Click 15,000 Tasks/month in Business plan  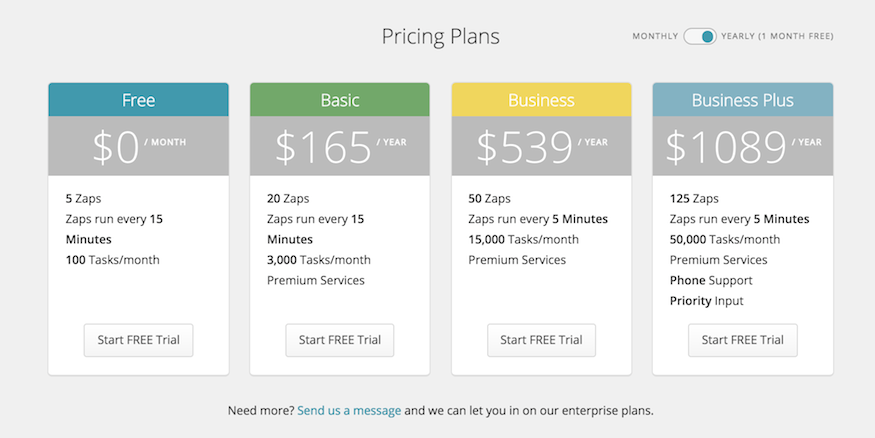[x=523, y=239]
